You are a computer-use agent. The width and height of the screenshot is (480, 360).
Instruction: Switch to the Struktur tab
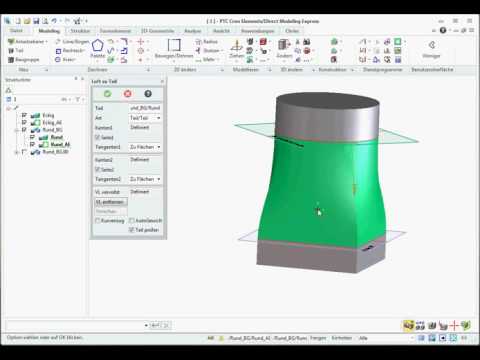[x=80, y=31]
